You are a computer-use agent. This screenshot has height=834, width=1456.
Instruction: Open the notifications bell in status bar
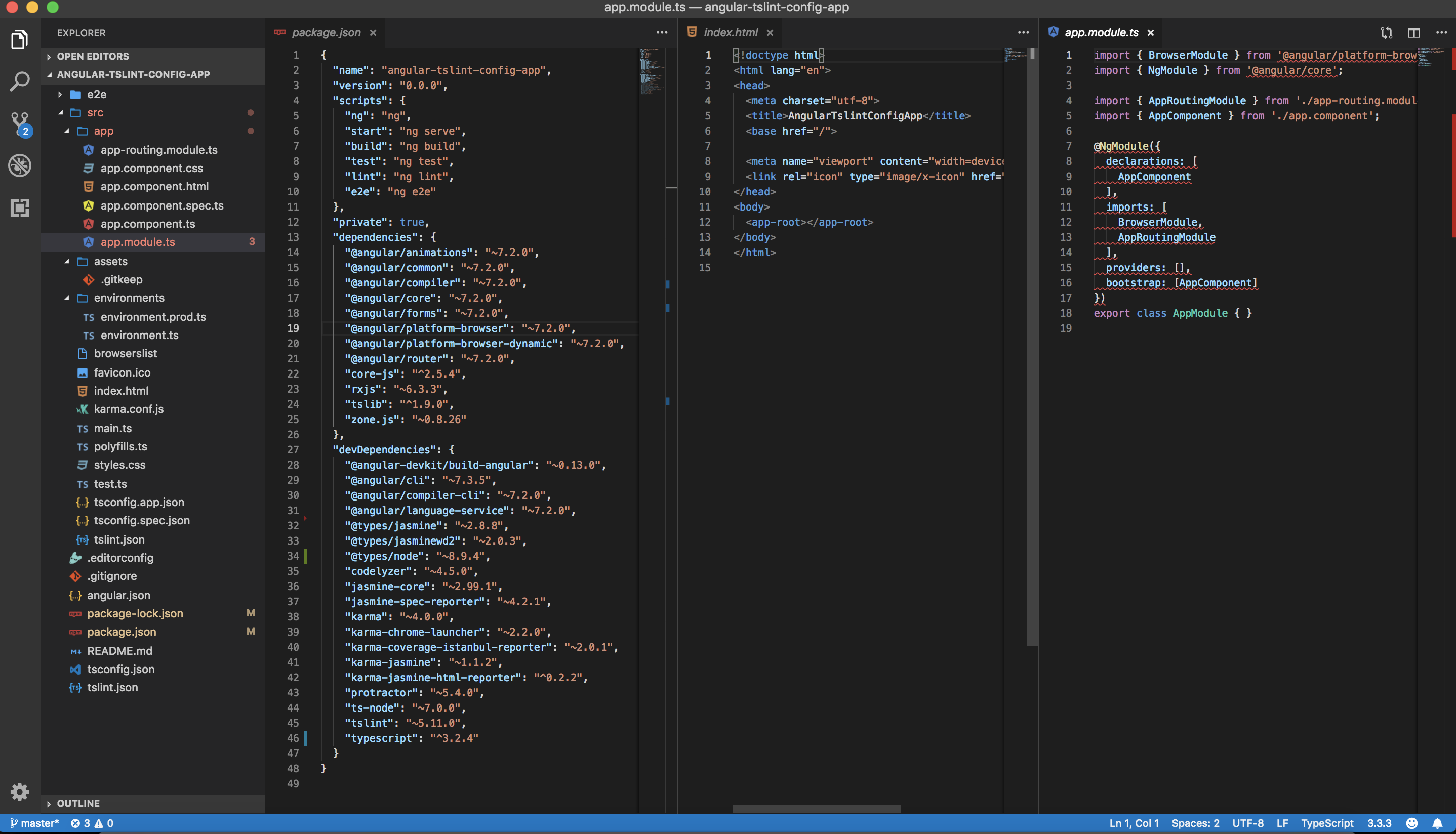click(1437, 823)
